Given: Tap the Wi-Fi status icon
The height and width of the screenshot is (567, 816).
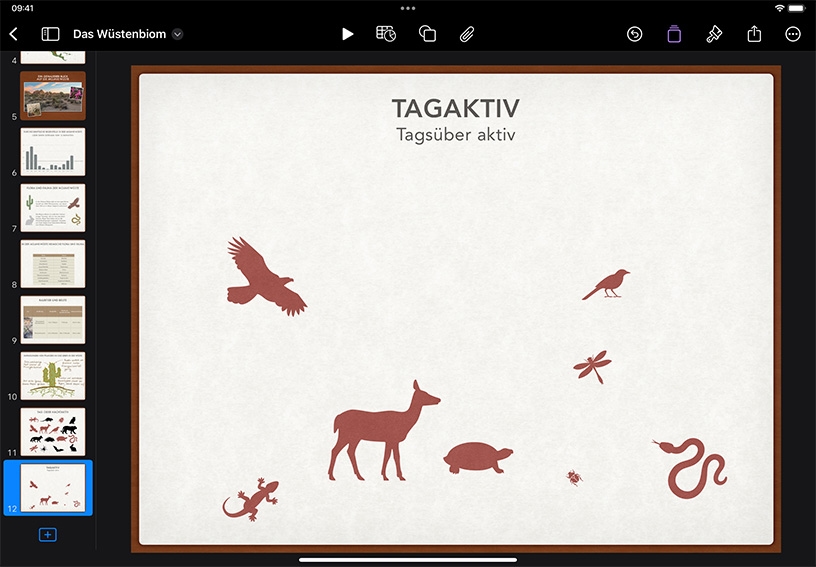Looking at the screenshot, I should click(x=779, y=8).
